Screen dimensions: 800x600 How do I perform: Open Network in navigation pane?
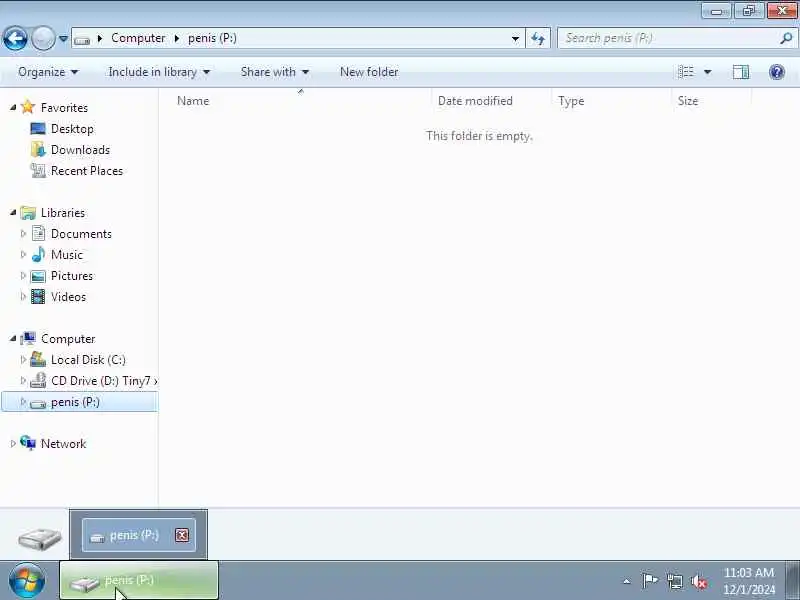click(x=63, y=443)
